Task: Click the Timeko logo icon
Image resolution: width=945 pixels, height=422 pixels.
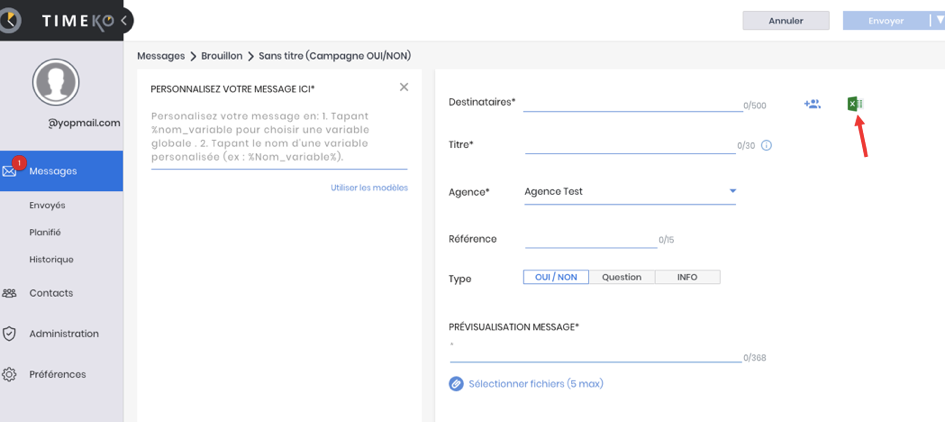Action: (x=10, y=20)
